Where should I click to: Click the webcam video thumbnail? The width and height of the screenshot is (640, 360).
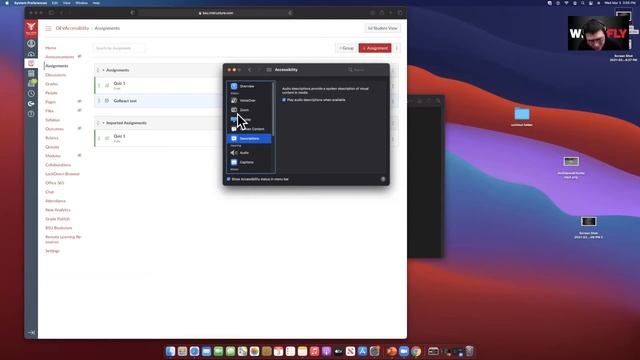click(598, 33)
